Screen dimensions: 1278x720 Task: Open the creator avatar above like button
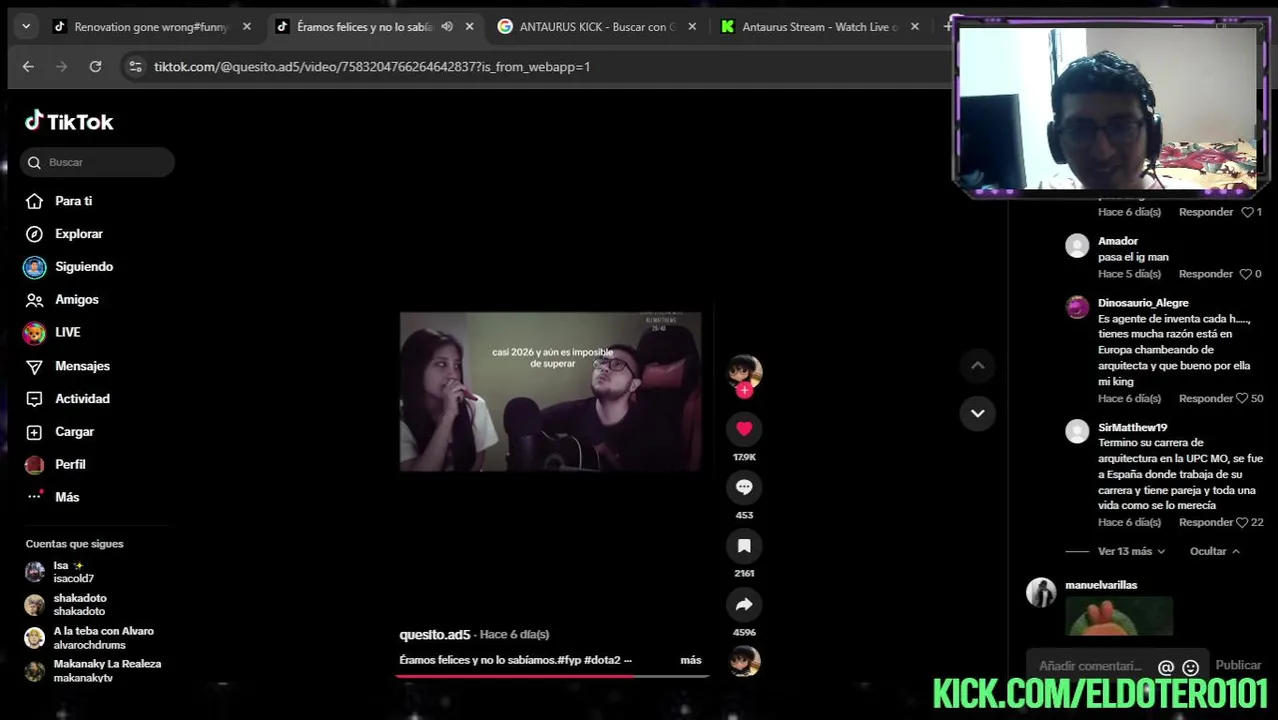(744, 371)
